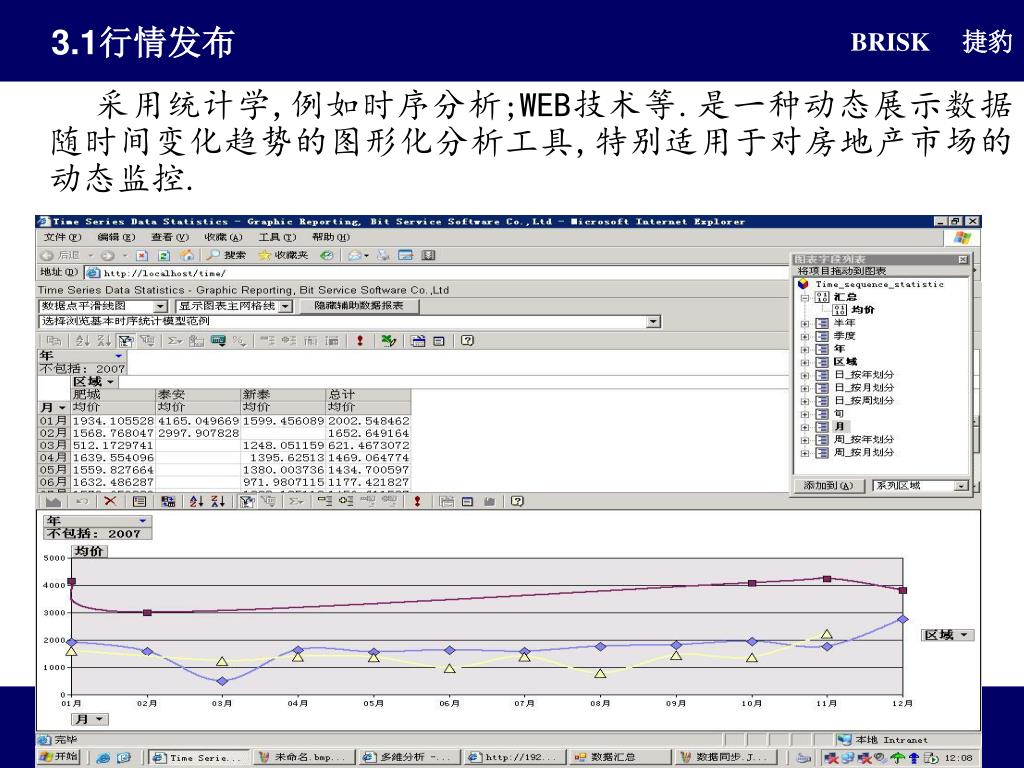The image size is (1024, 768).
Task: Open the 月 category dropdown below the chart
Action: pos(99,719)
